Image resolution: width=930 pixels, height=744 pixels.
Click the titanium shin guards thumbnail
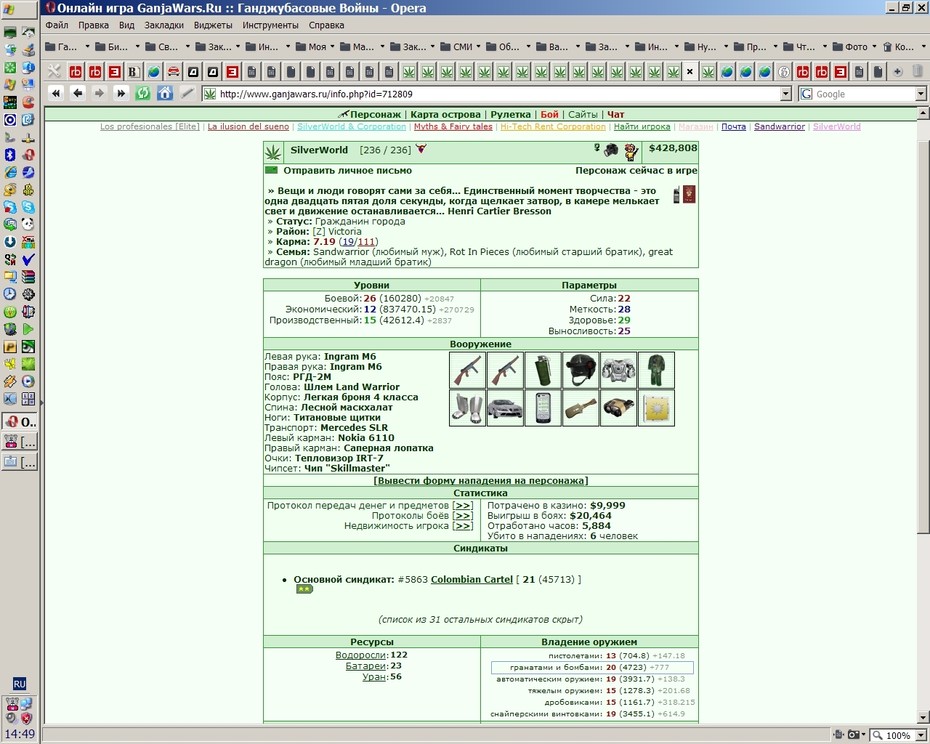pos(467,408)
